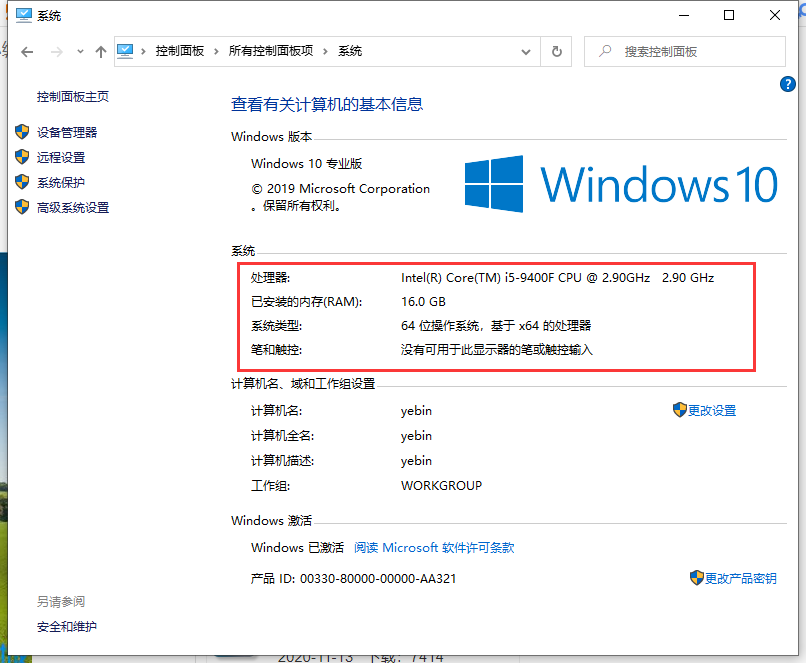
Task: Click 更改产品密钥 link
Action: pyautogui.click(x=740, y=578)
